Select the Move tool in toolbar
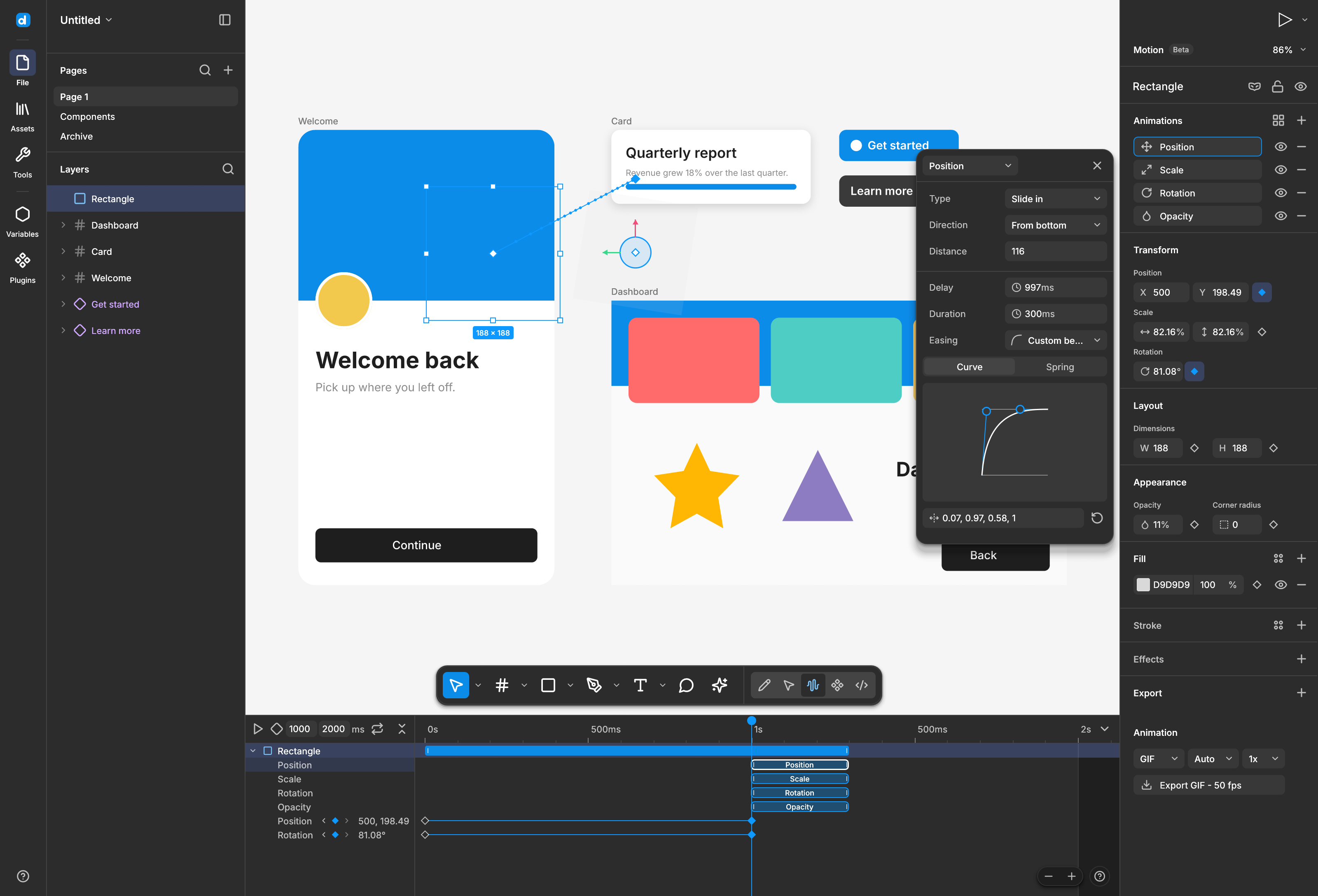Screen dimensions: 1318x896 click(x=456, y=685)
